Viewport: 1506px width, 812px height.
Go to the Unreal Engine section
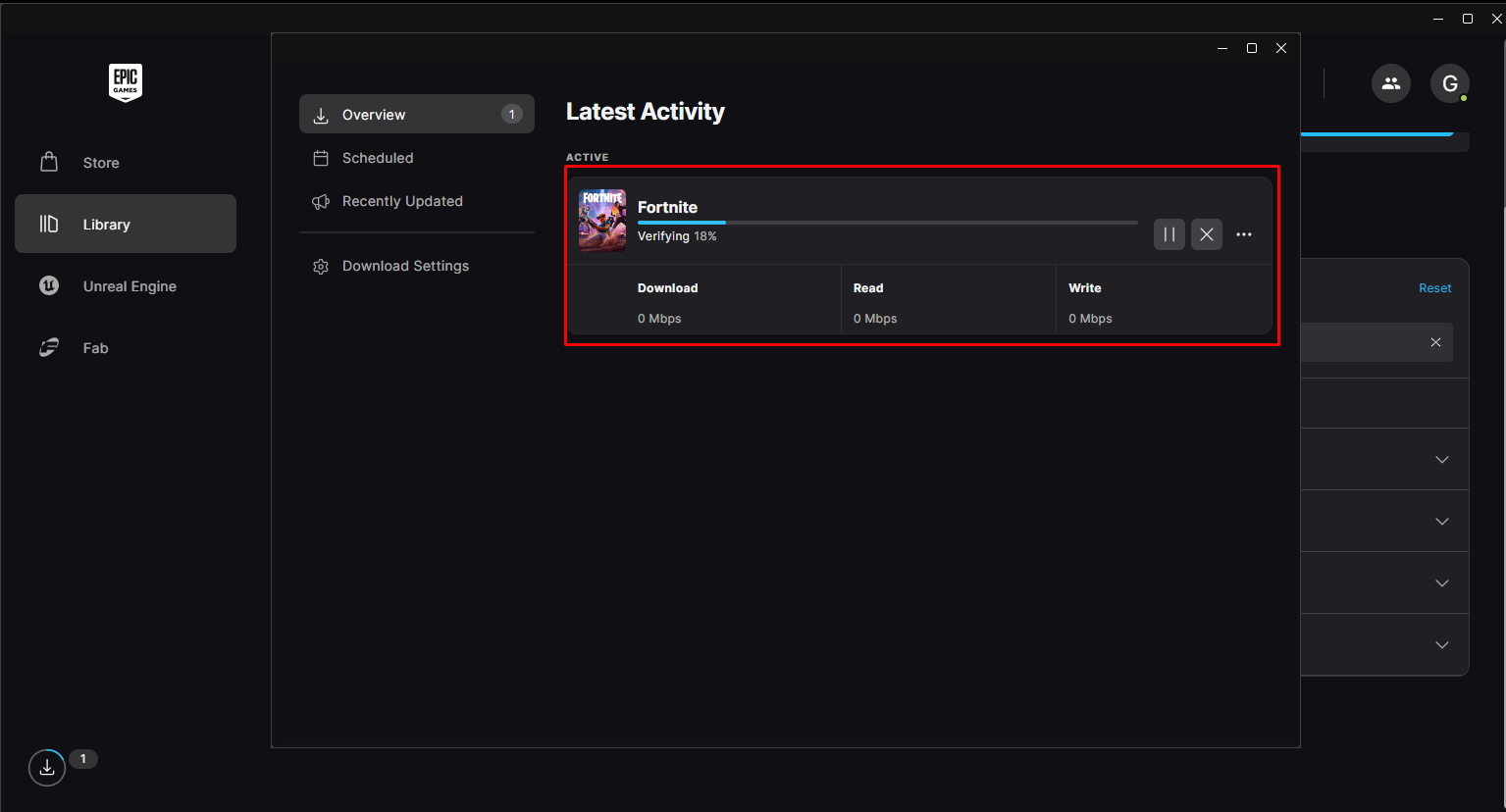[x=126, y=286]
